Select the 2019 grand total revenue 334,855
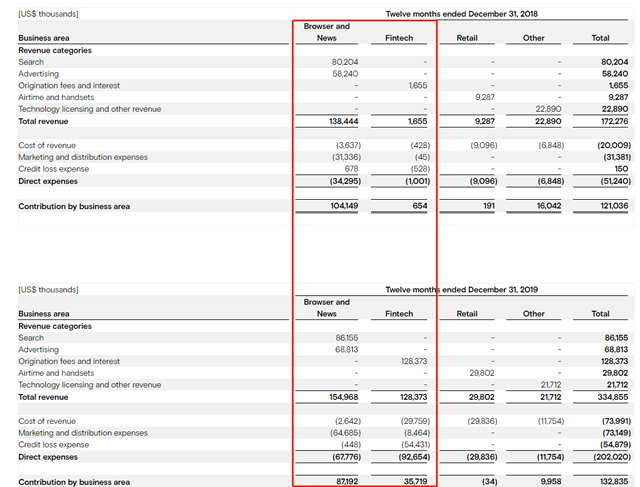This screenshot has width=640, height=487. tap(609, 397)
